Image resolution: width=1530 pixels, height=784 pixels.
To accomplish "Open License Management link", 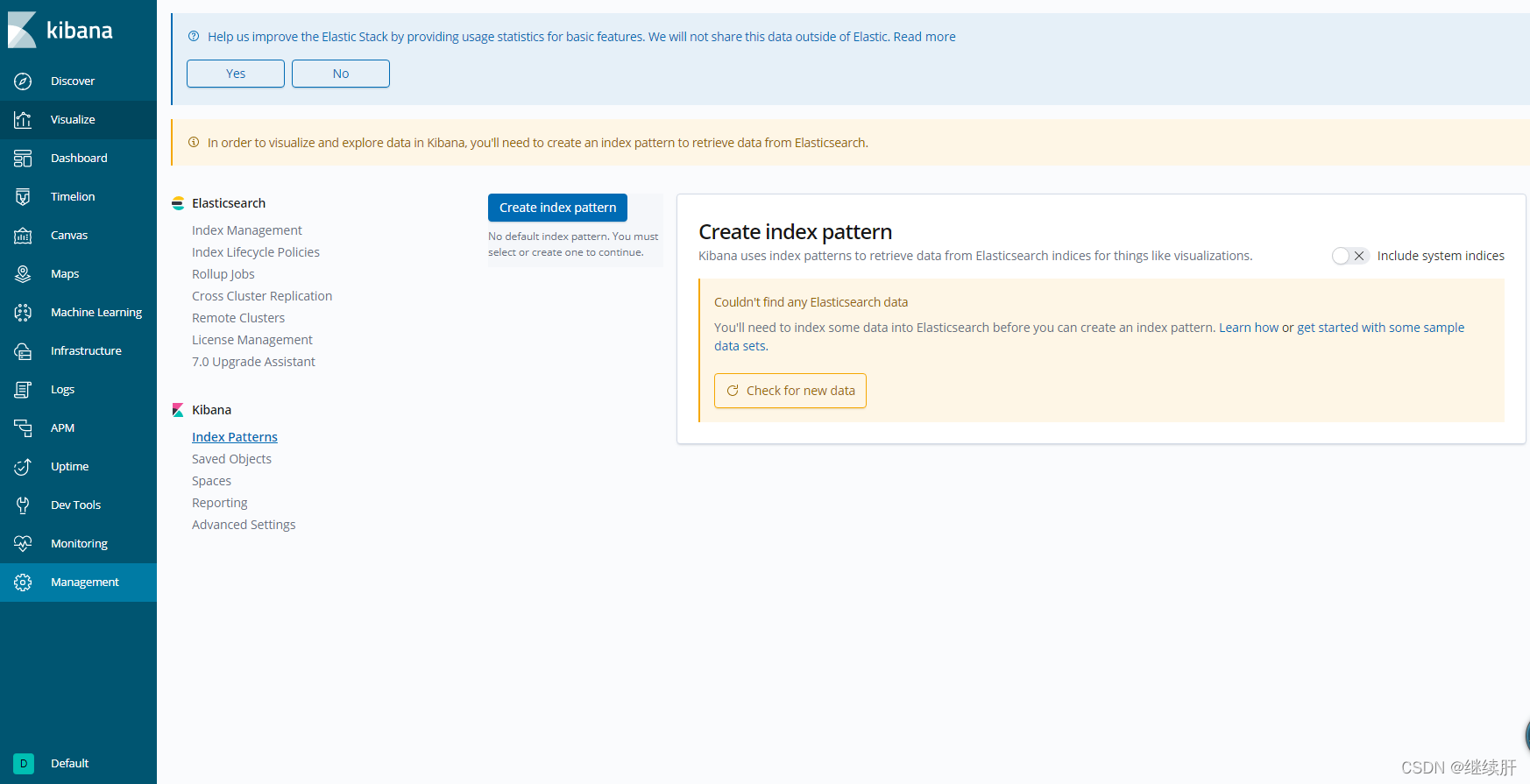I will 252,340.
